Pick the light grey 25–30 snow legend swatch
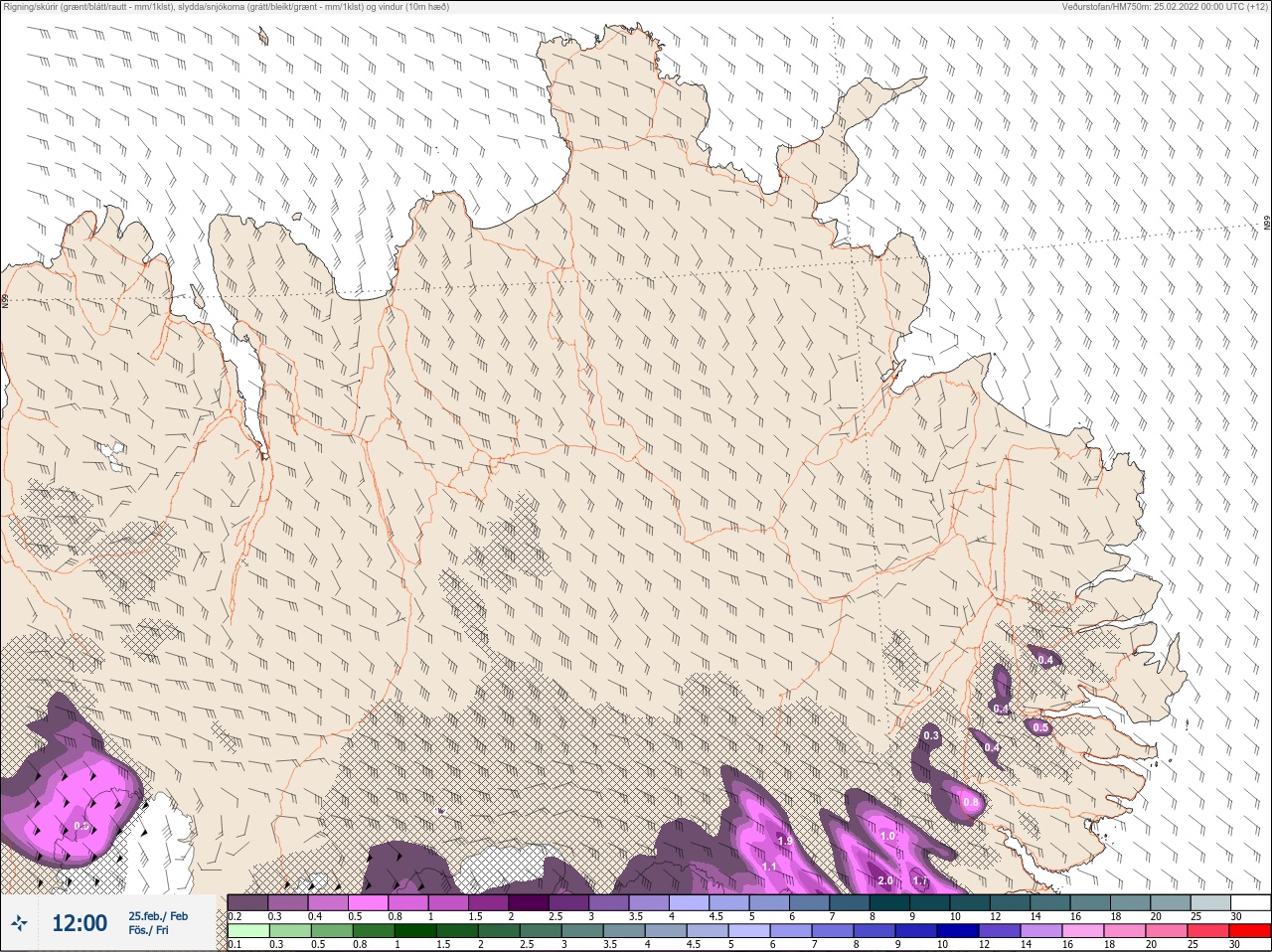The height and width of the screenshot is (952, 1272). click(1210, 902)
